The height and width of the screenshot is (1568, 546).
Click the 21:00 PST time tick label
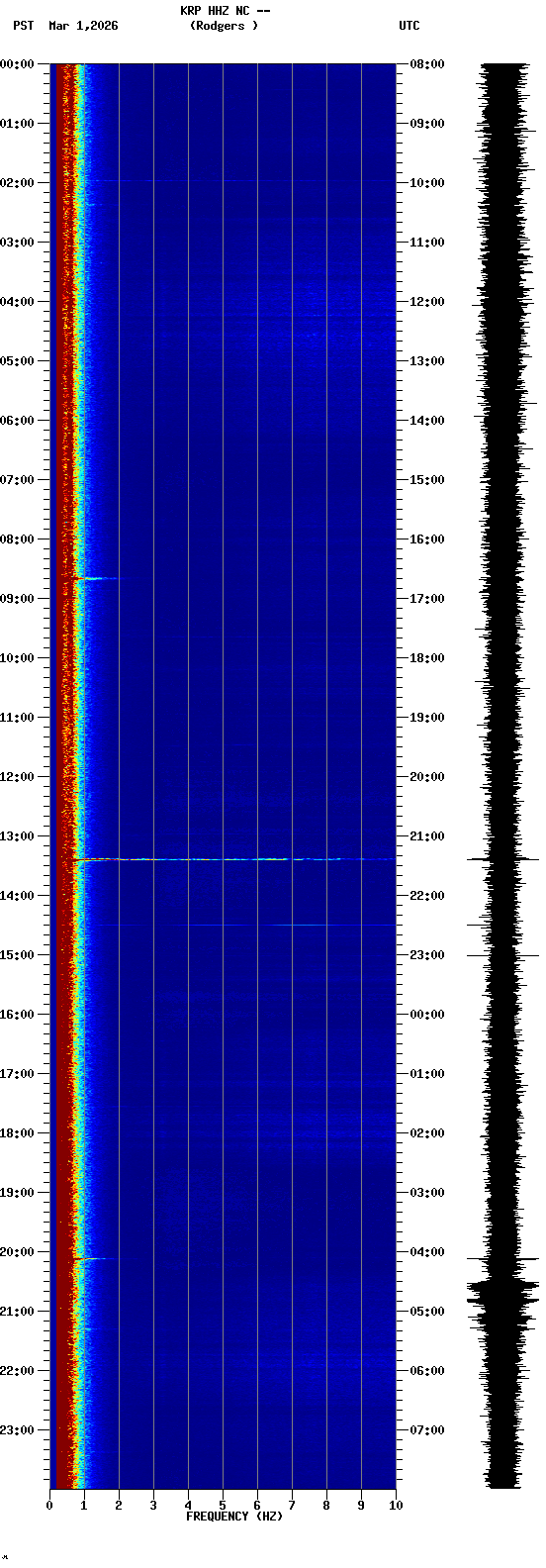tap(17, 1312)
